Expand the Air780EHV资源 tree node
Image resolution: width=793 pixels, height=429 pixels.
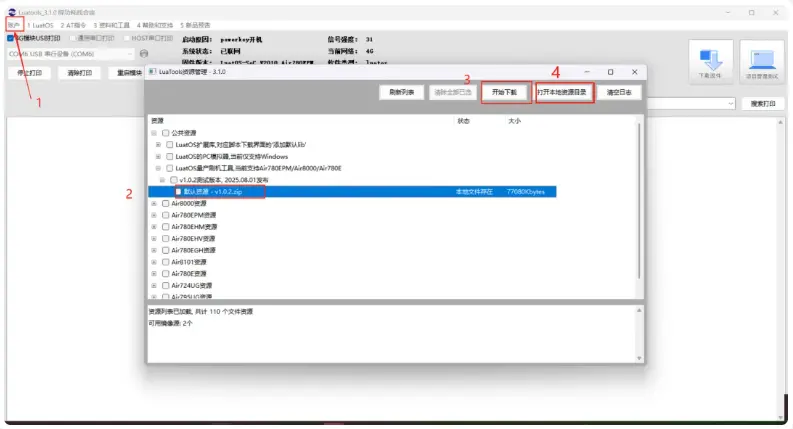(154, 239)
